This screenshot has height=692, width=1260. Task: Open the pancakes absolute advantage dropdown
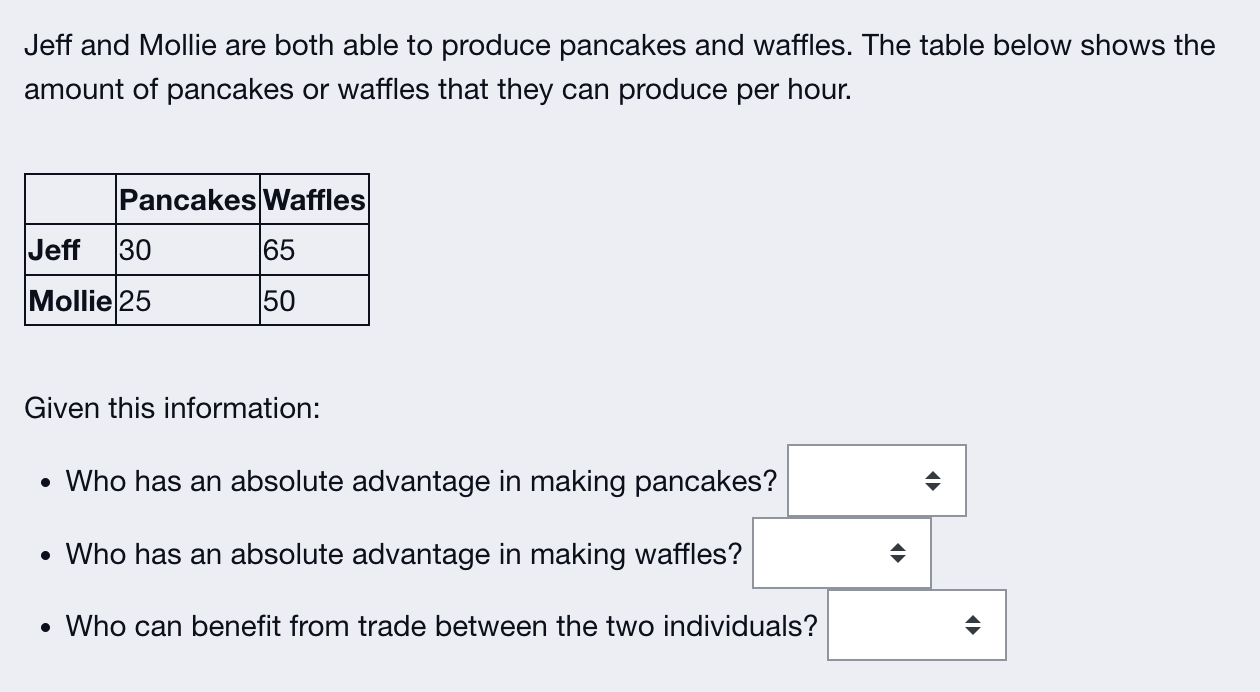pyautogui.click(x=876, y=481)
